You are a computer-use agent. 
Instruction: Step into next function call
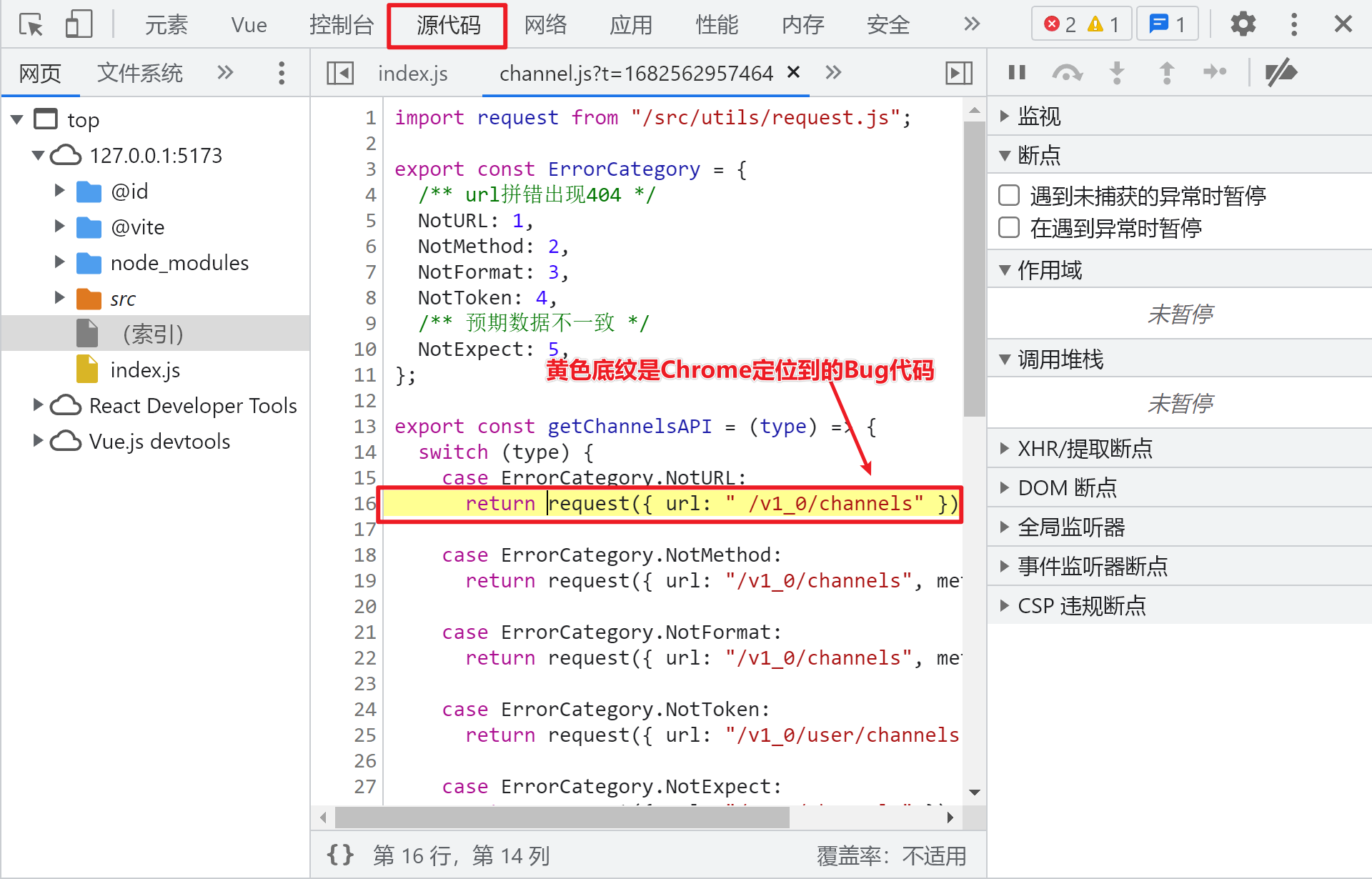click(x=1117, y=72)
